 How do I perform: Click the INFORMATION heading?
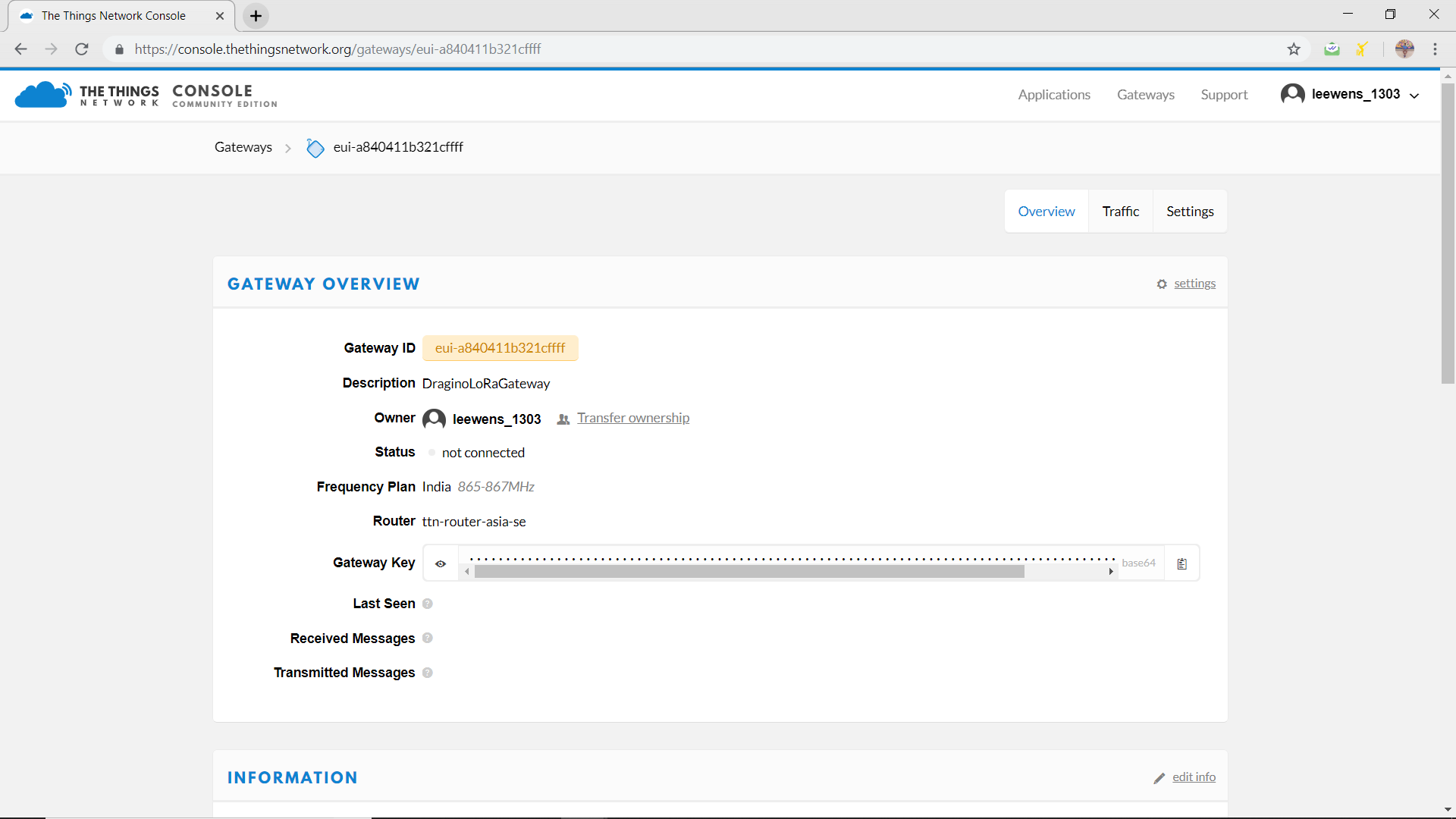293,778
